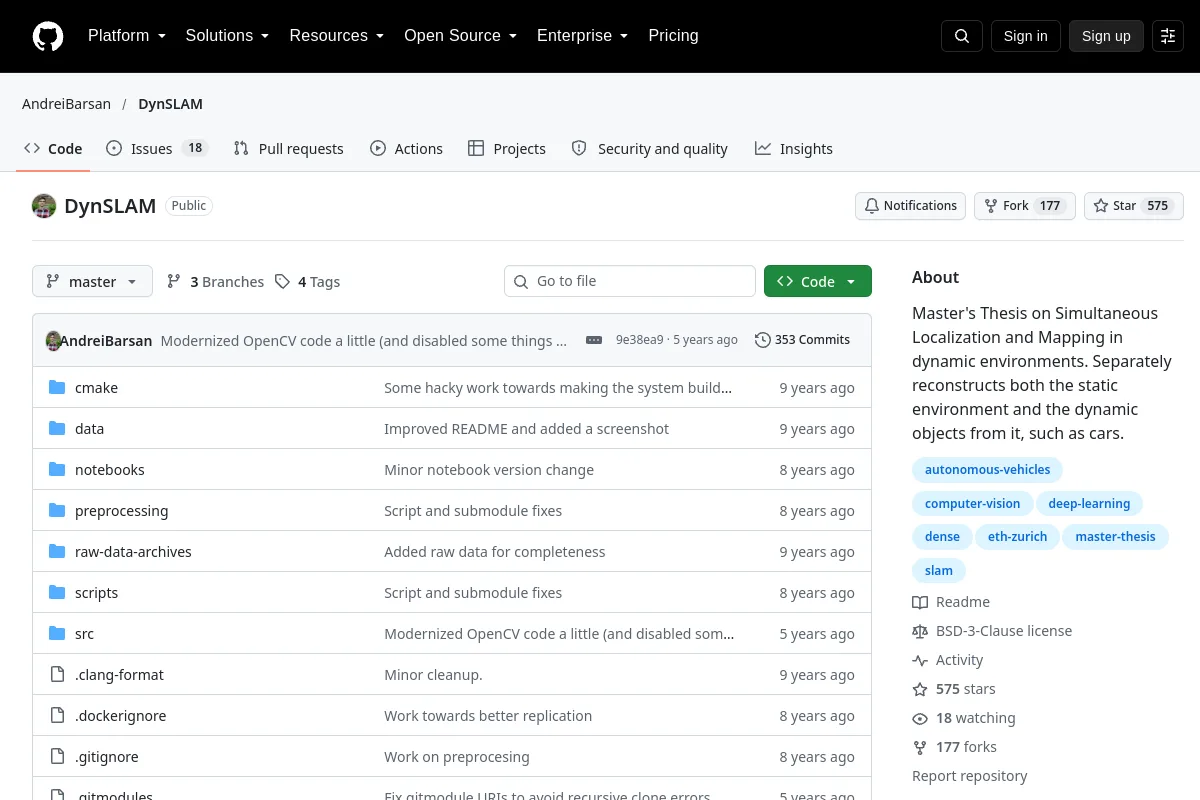Open the DynSLAM breadcrumb link
This screenshot has height=800, width=1200.
click(170, 104)
